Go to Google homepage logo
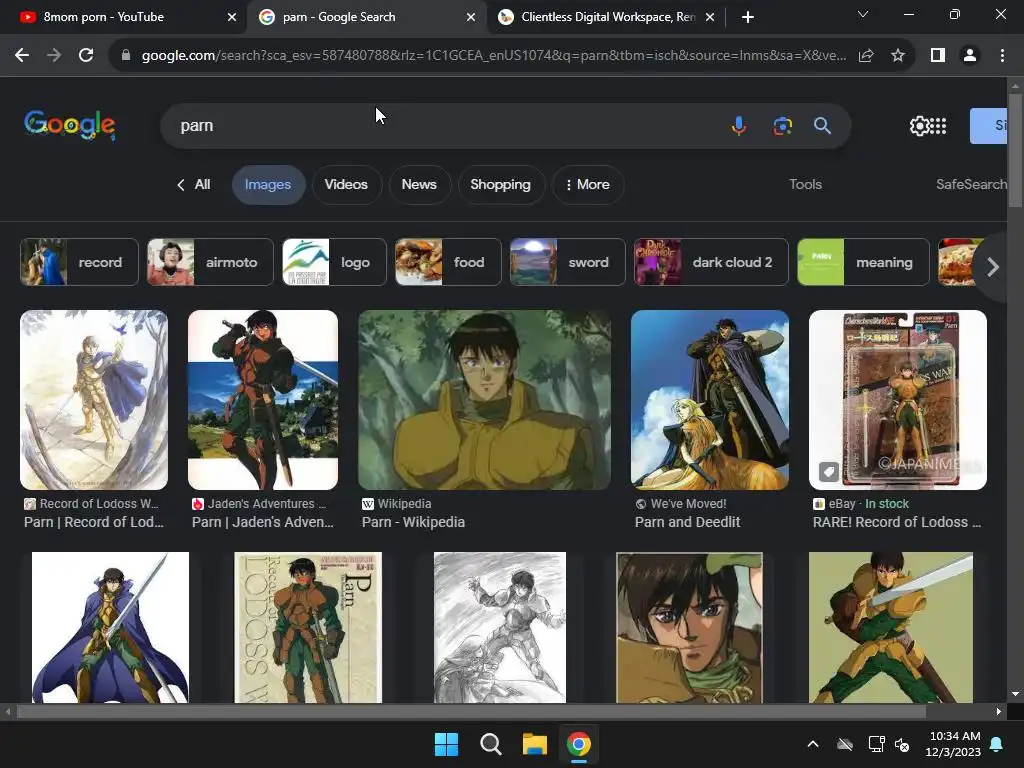The image size is (1024, 768). (70, 125)
